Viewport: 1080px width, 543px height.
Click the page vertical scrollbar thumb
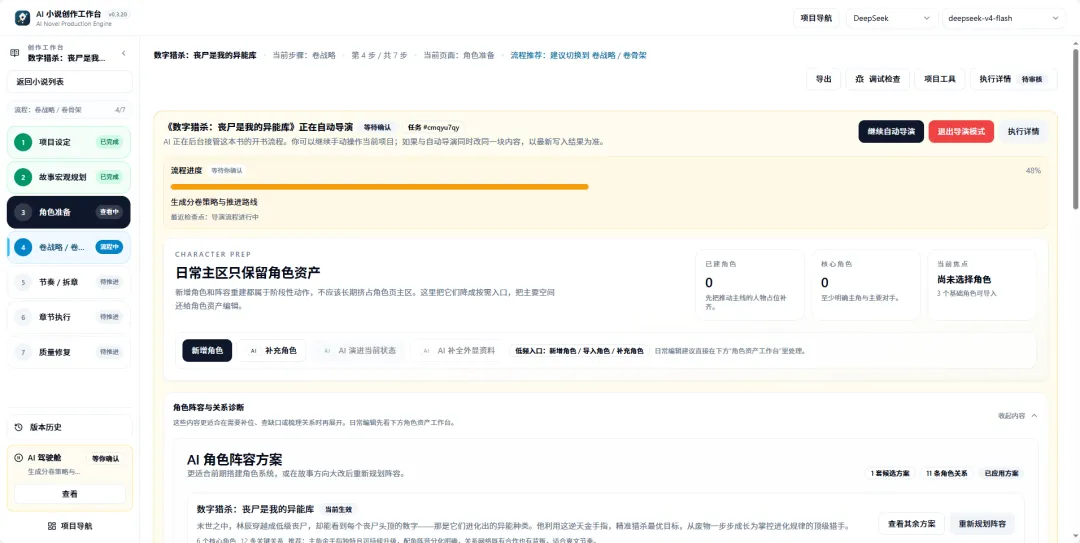1075,127
